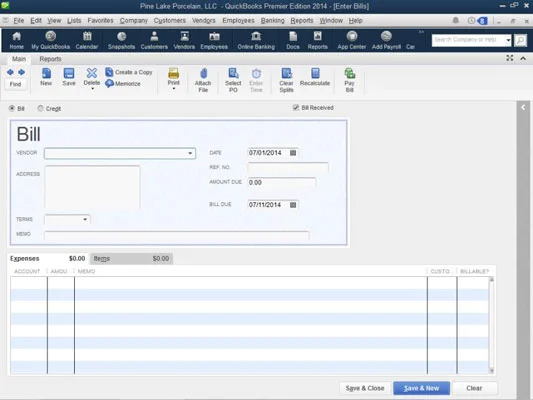Image resolution: width=533 pixels, height=400 pixels.
Task: Open Online Banking icon
Action: (256, 40)
